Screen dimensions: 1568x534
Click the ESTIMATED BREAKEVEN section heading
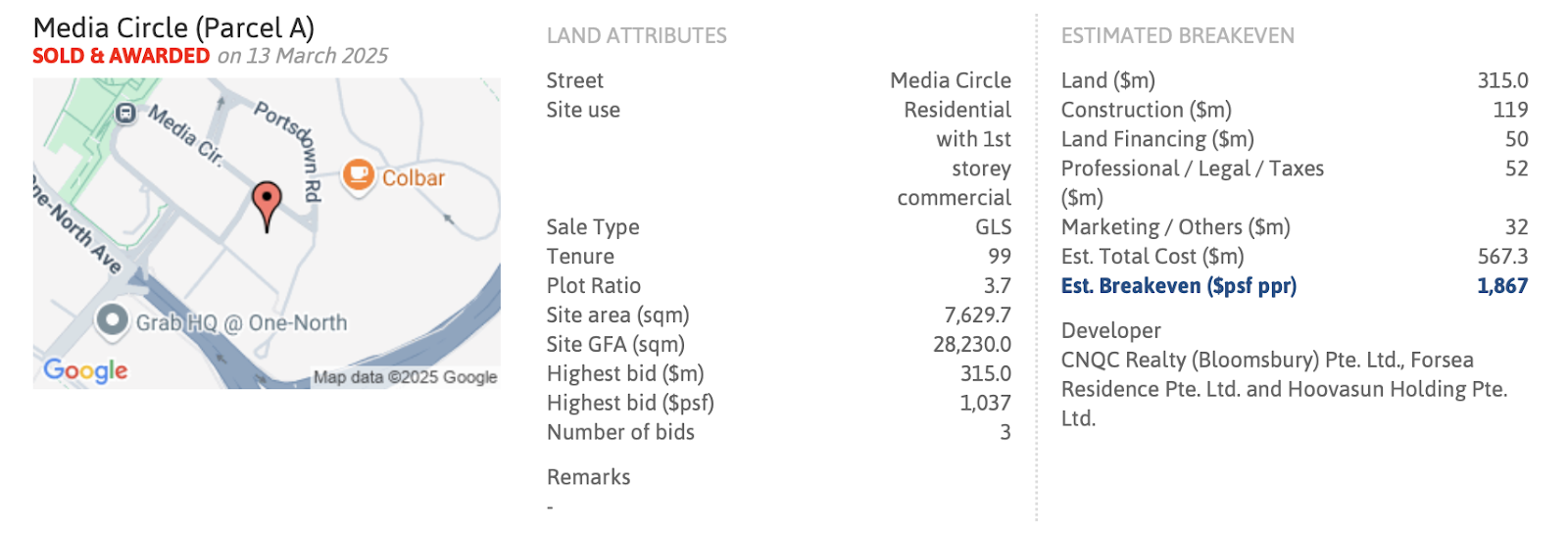pos(1178,36)
